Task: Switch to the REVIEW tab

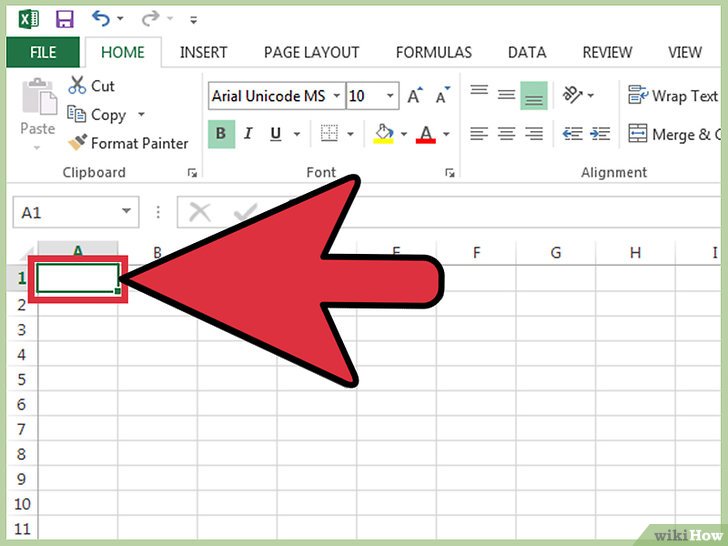Action: point(607,52)
